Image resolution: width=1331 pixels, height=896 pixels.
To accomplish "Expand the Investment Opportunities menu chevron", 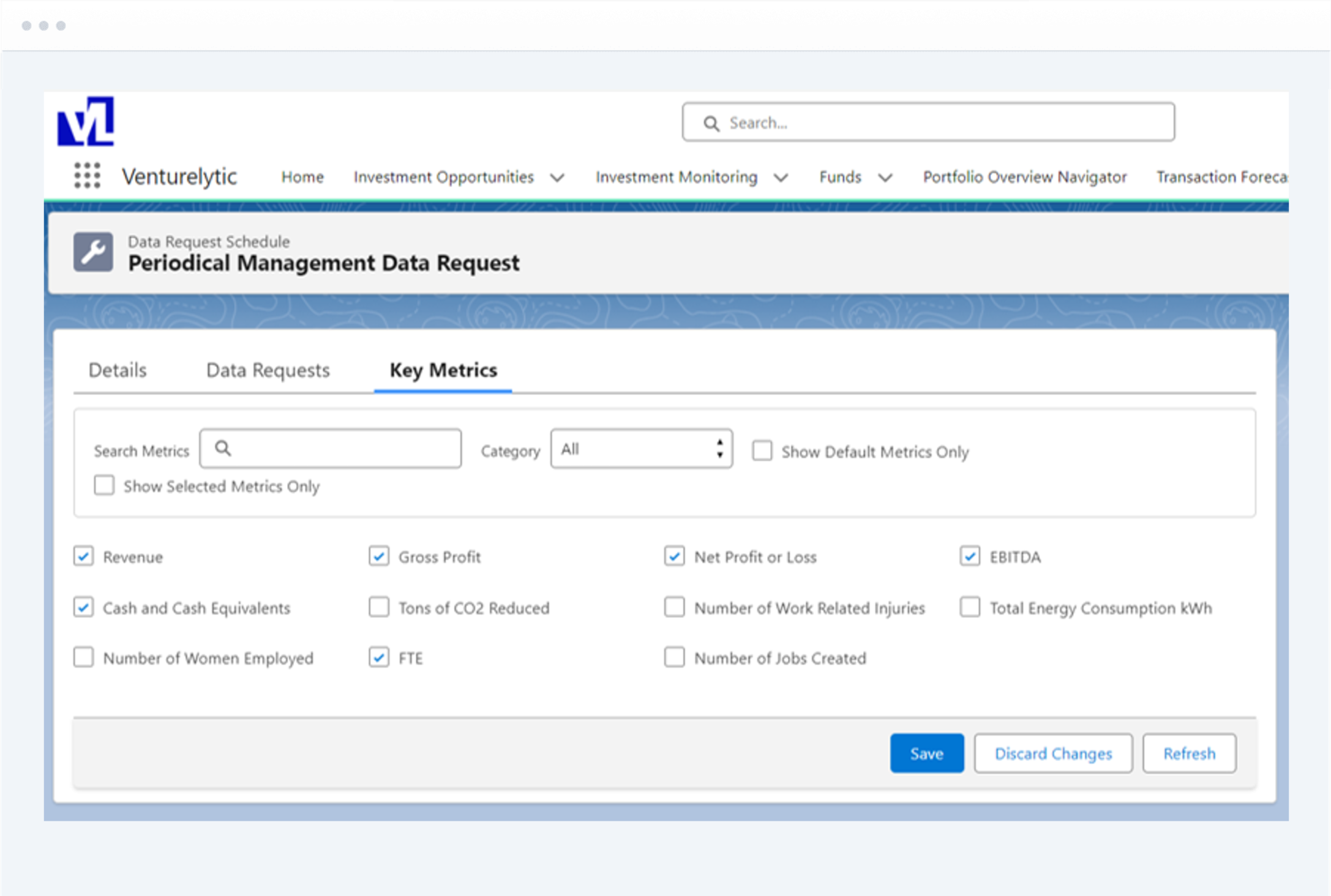I will tap(557, 177).
